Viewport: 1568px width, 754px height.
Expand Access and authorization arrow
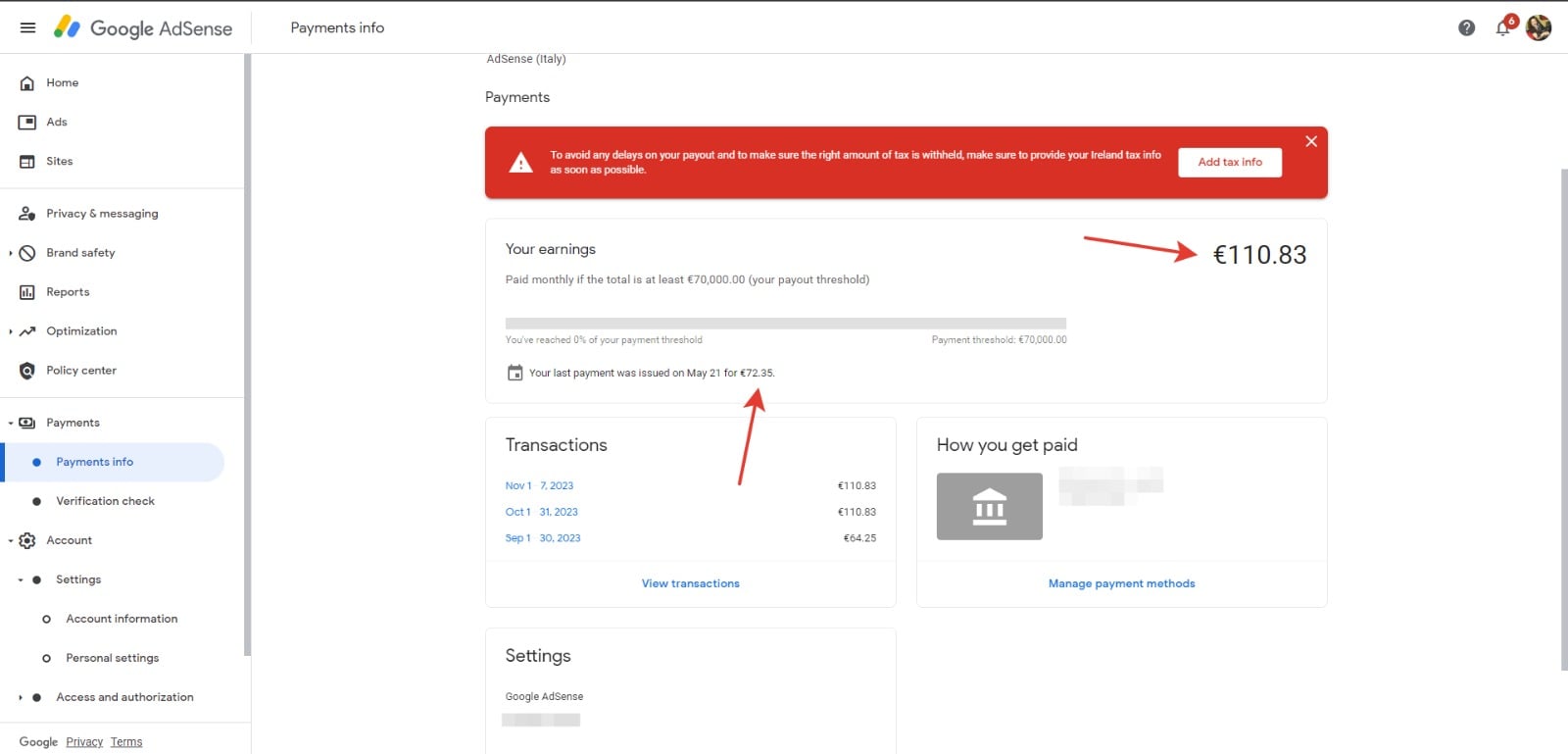(21, 697)
